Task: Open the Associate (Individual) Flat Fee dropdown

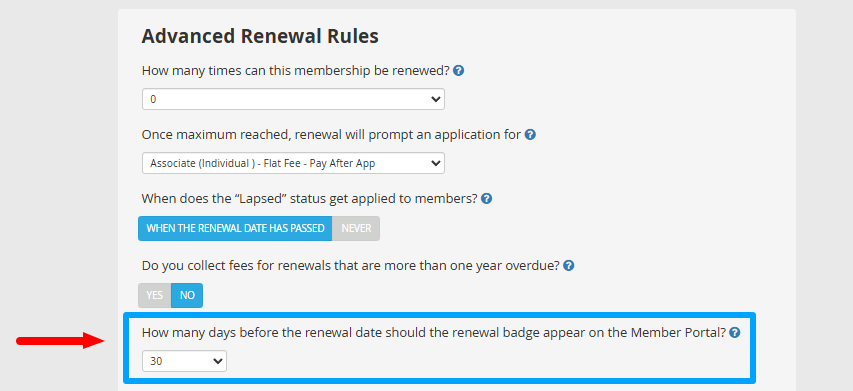Action: tap(293, 163)
